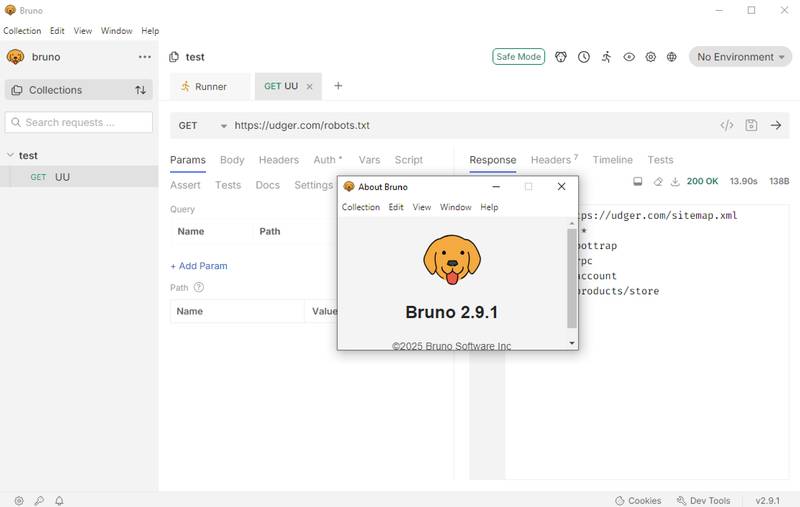Click the send request arrow icon
The height and width of the screenshot is (507, 800).
click(775, 126)
